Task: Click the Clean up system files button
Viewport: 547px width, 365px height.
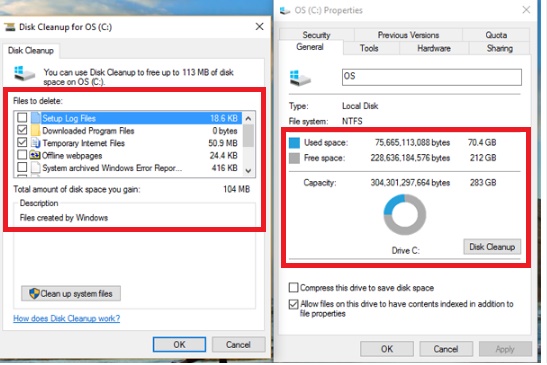Action: pyautogui.click(x=71, y=293)
